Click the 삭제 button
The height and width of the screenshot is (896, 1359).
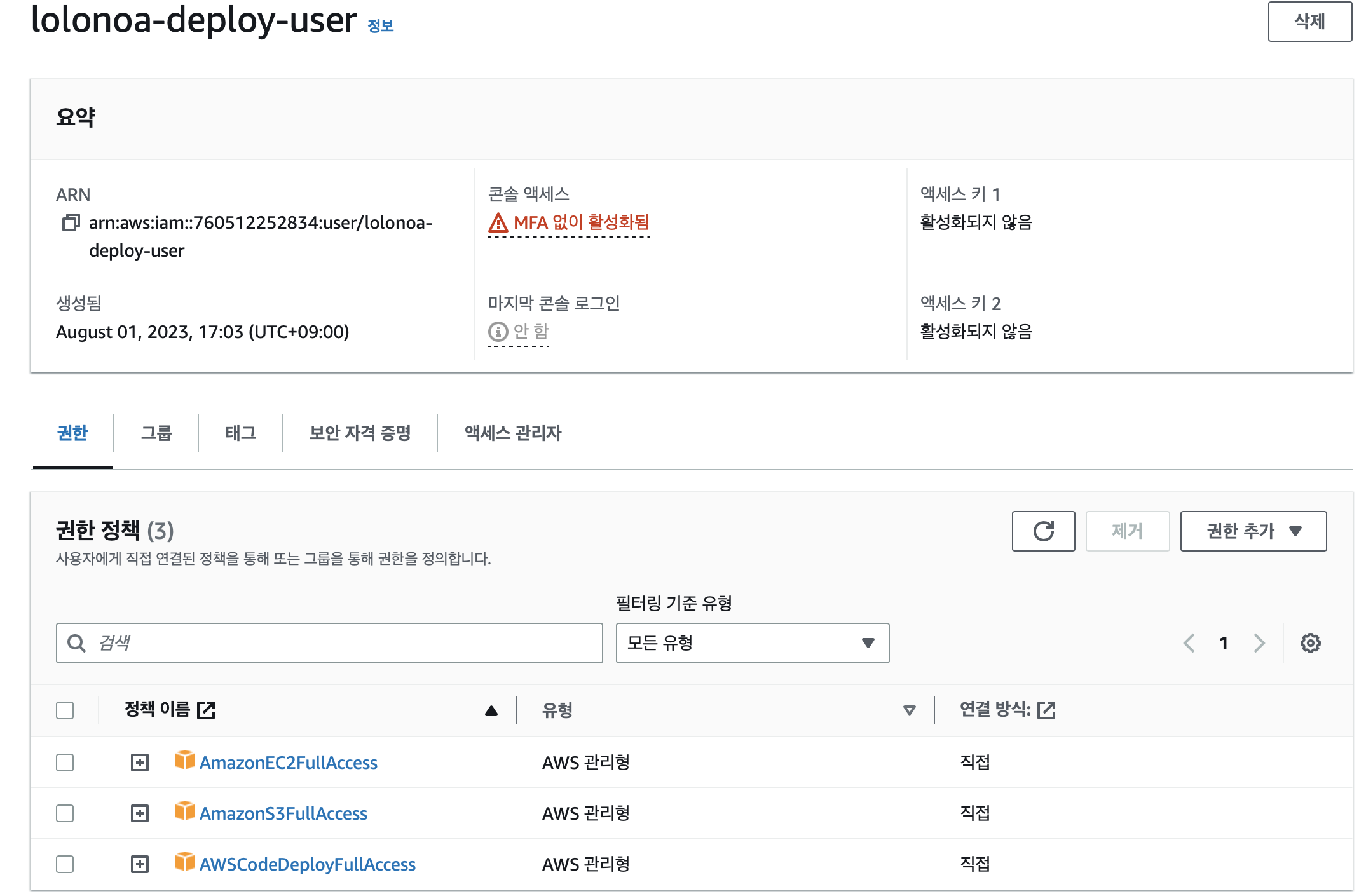[x=1309, y=22]
